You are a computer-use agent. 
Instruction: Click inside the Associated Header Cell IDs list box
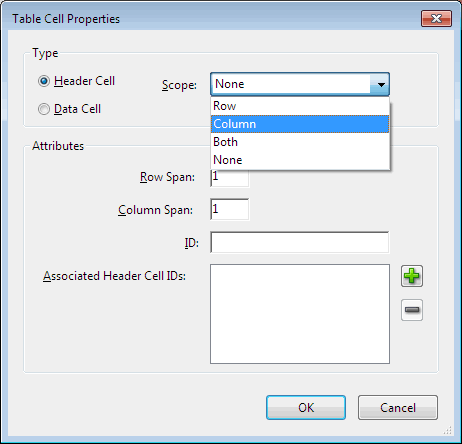tap(300, 314)
